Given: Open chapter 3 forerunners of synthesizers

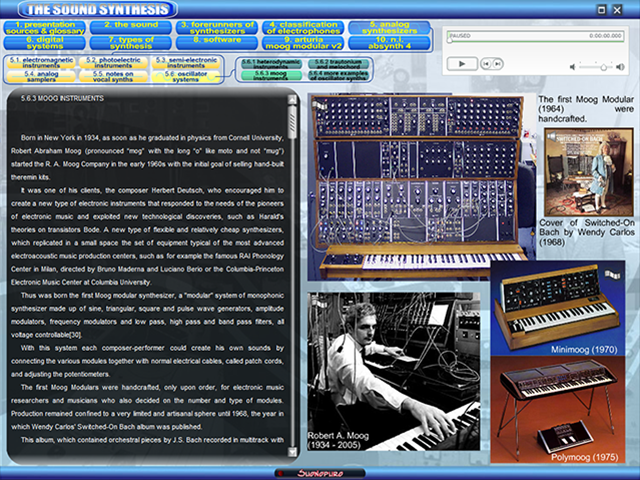Looking at the screenshot, I should [217, 28].
